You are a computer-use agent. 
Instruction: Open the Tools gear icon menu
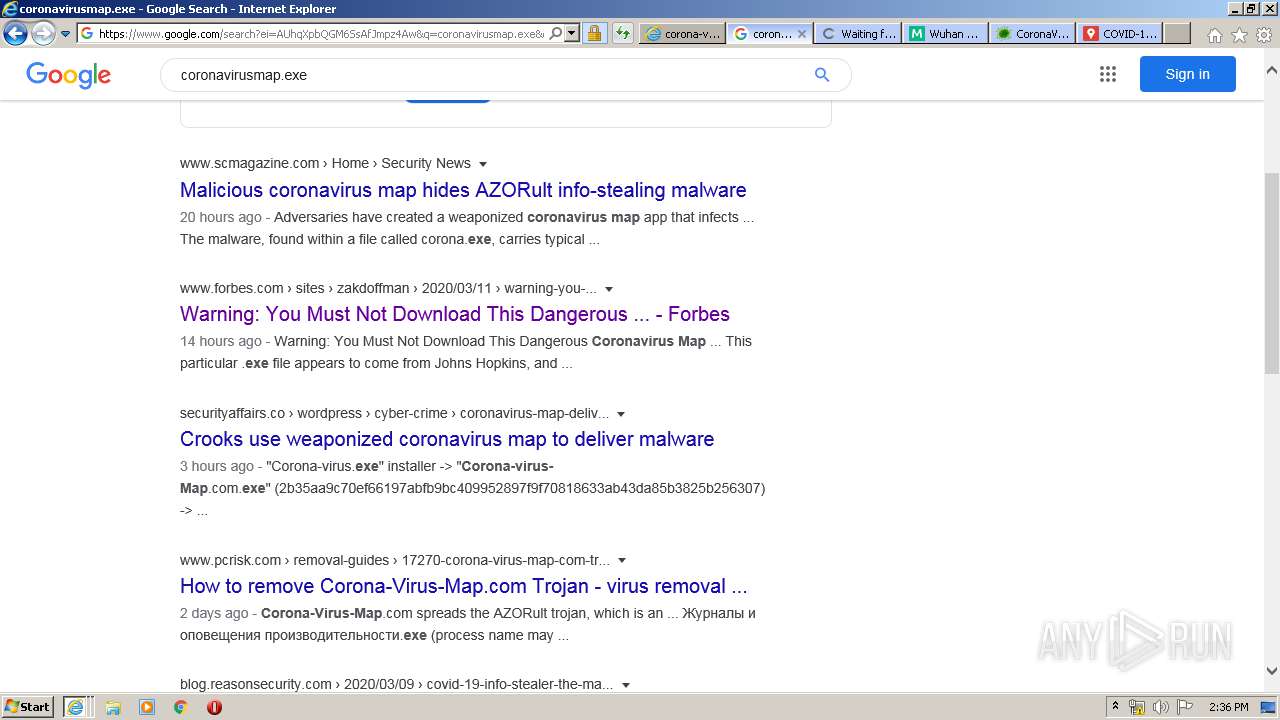pos(1264,35)
